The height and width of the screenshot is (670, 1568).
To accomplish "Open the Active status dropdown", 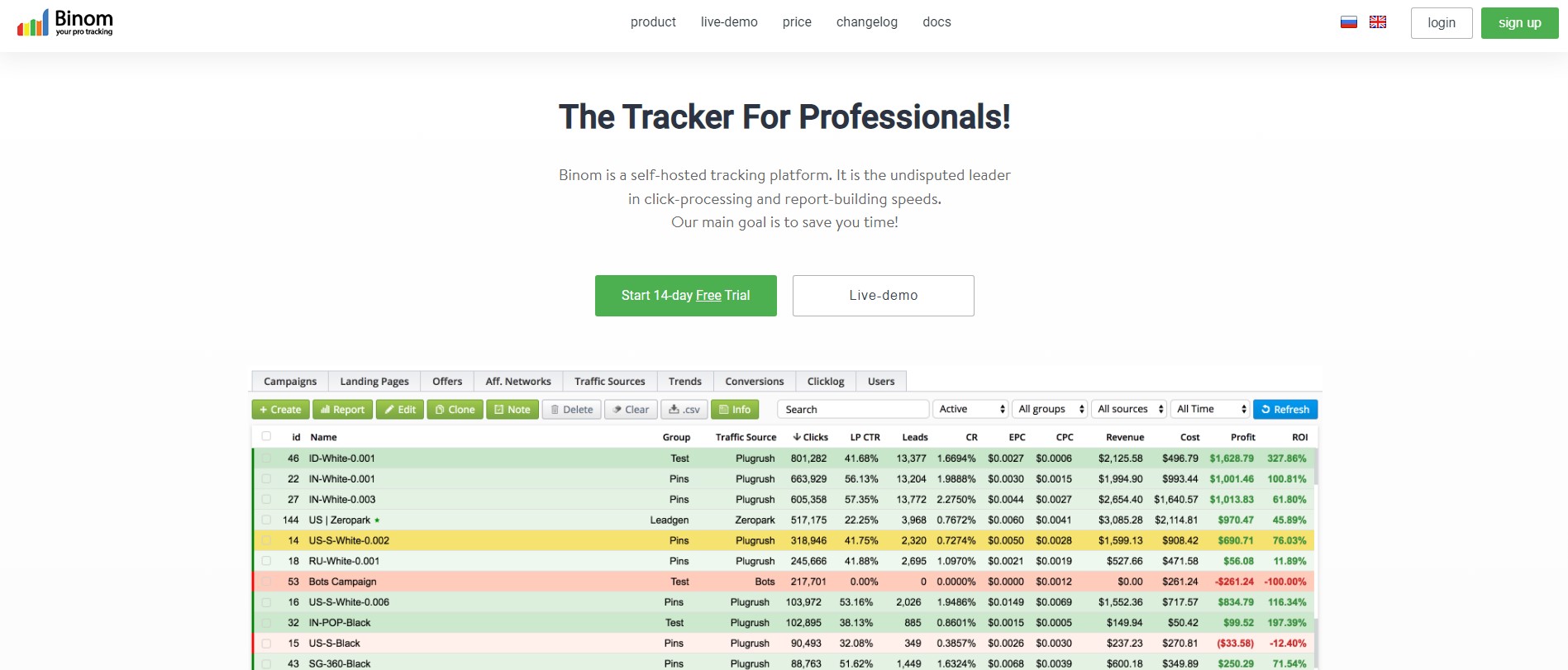I will (970, 409).
